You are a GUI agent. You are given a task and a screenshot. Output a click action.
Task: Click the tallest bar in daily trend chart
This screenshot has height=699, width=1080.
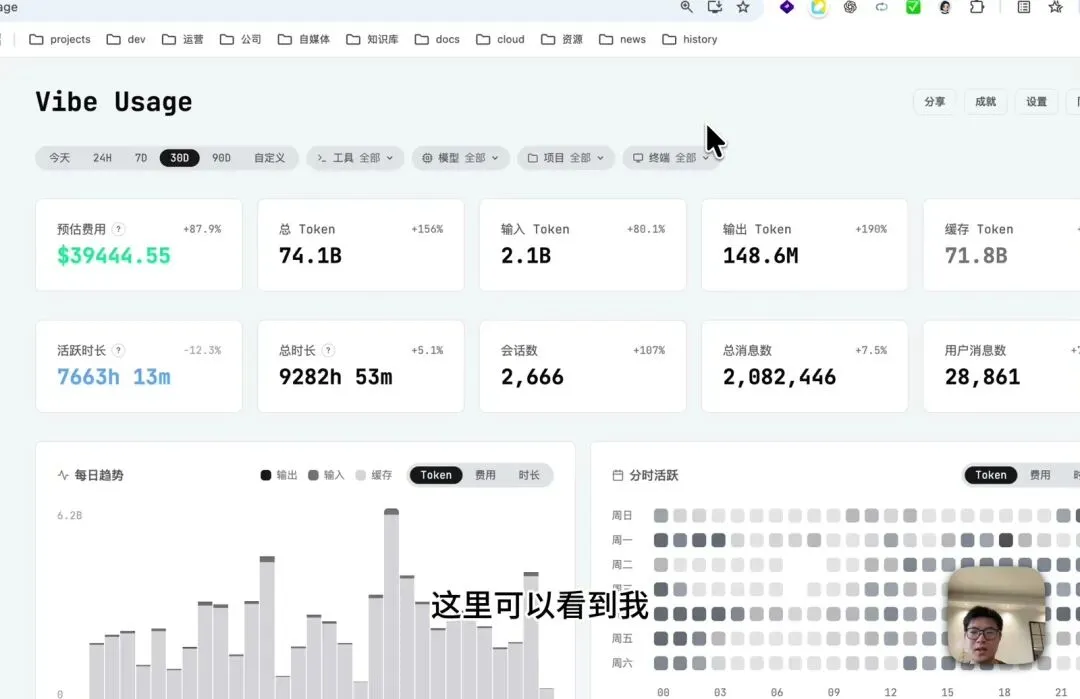[391, 604]
